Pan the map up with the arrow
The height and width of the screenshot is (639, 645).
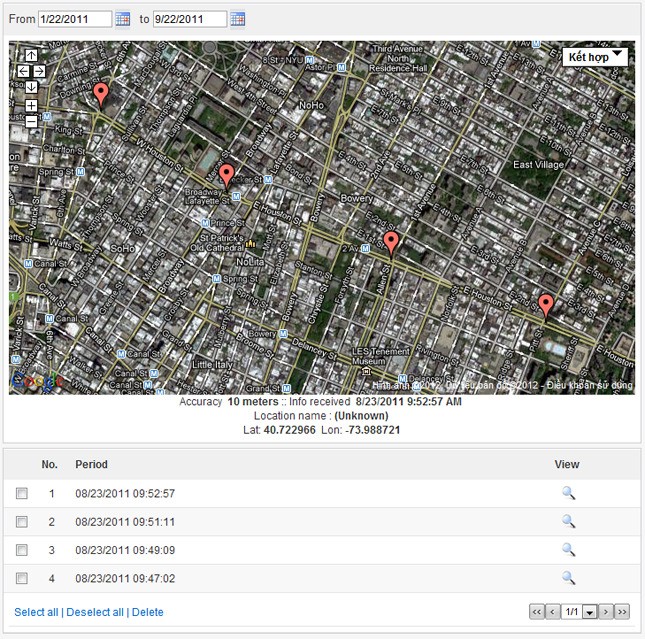[31, 55]
